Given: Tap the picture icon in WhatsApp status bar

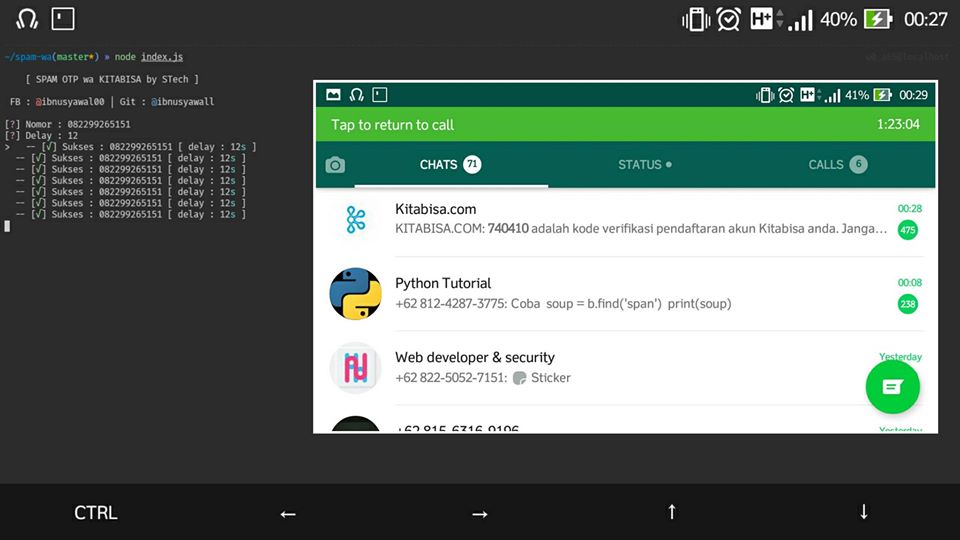Looking at the screenshot, I should (333, 95).
